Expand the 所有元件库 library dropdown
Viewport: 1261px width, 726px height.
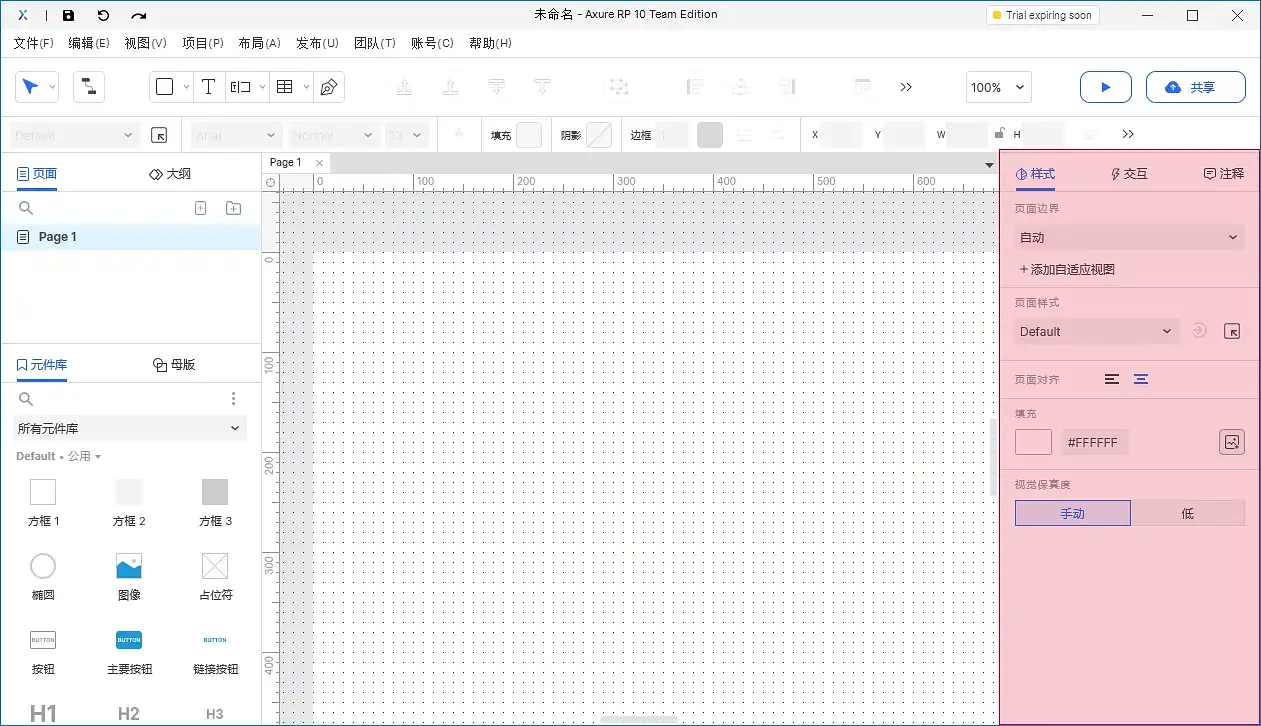[x=130, y=428]
